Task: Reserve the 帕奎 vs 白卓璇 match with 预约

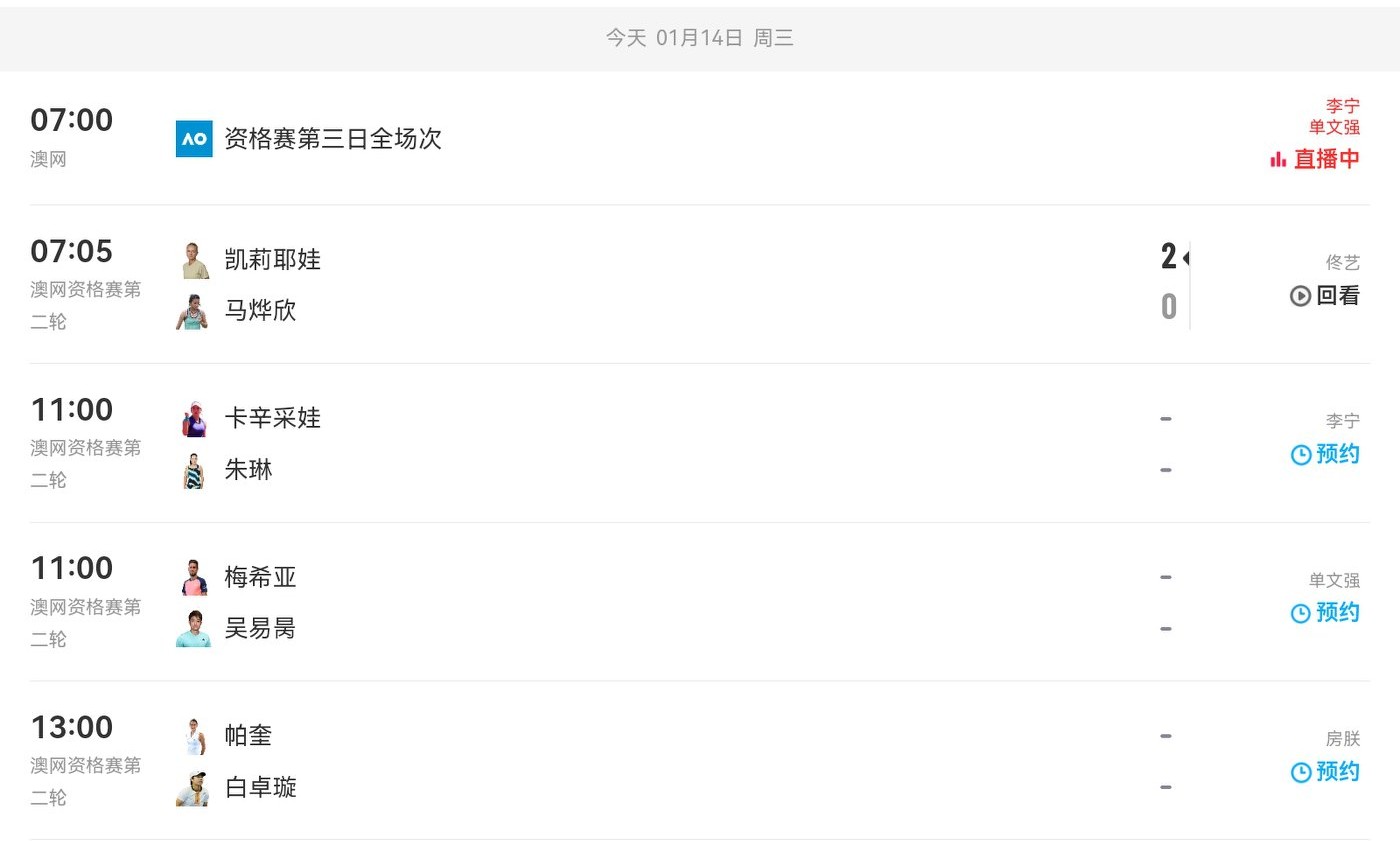Action: [x=1337, y=771]
